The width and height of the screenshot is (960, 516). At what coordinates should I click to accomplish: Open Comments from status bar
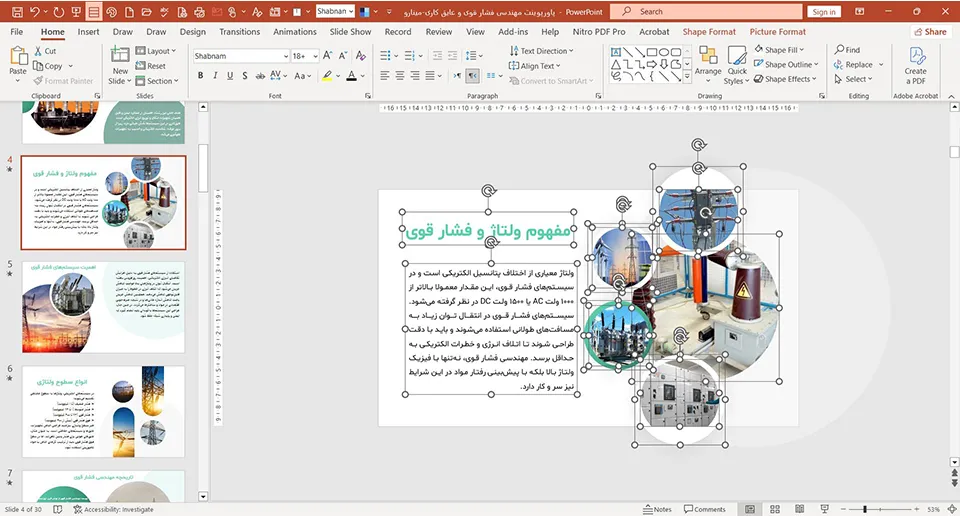pos(705,509)
